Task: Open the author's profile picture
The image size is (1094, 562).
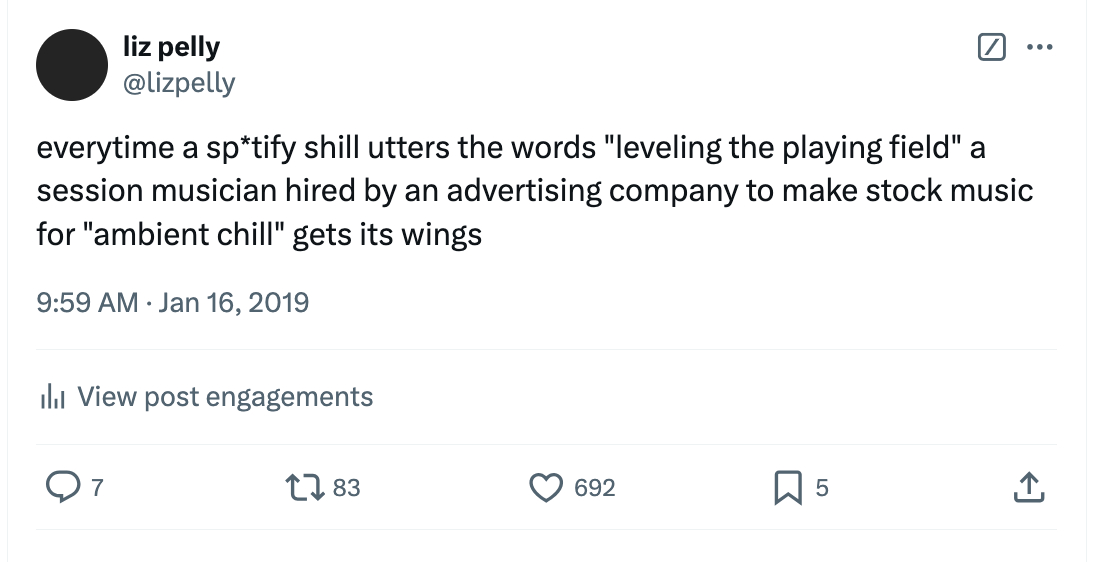Action: pyautogui.click(x=72, y=65)
